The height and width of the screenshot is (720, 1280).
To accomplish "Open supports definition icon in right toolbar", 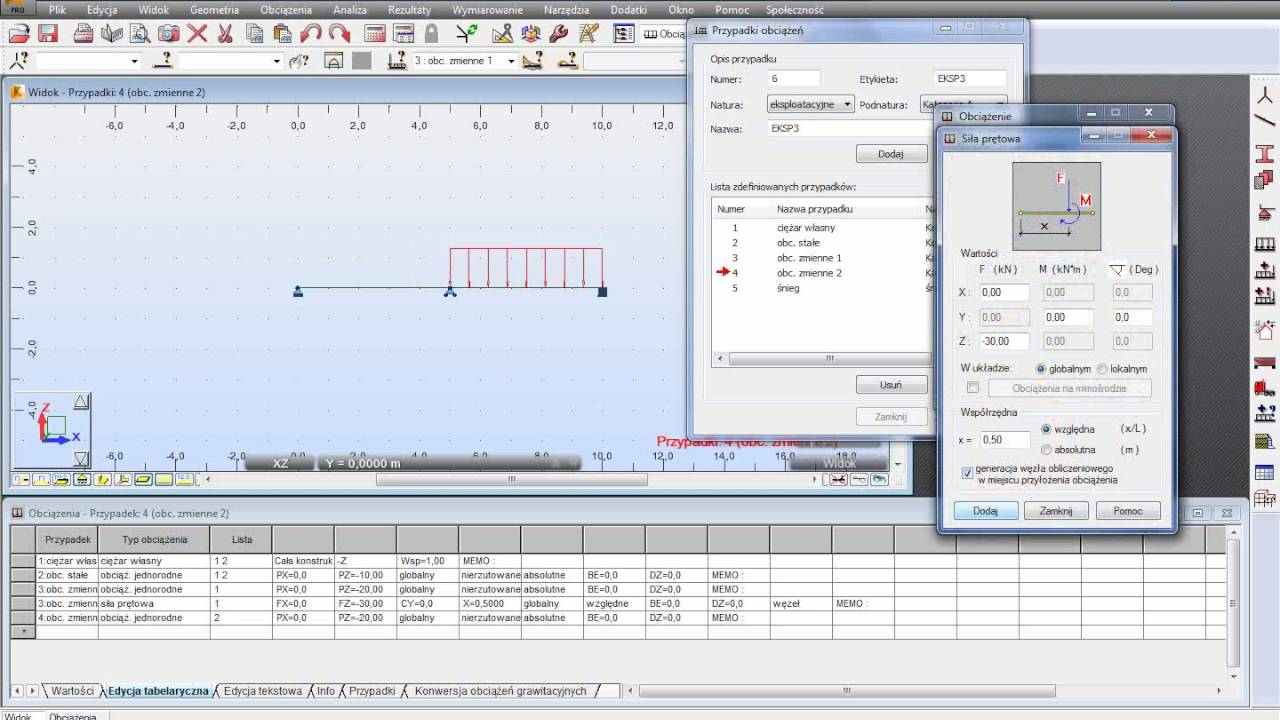I will 1265,213.
